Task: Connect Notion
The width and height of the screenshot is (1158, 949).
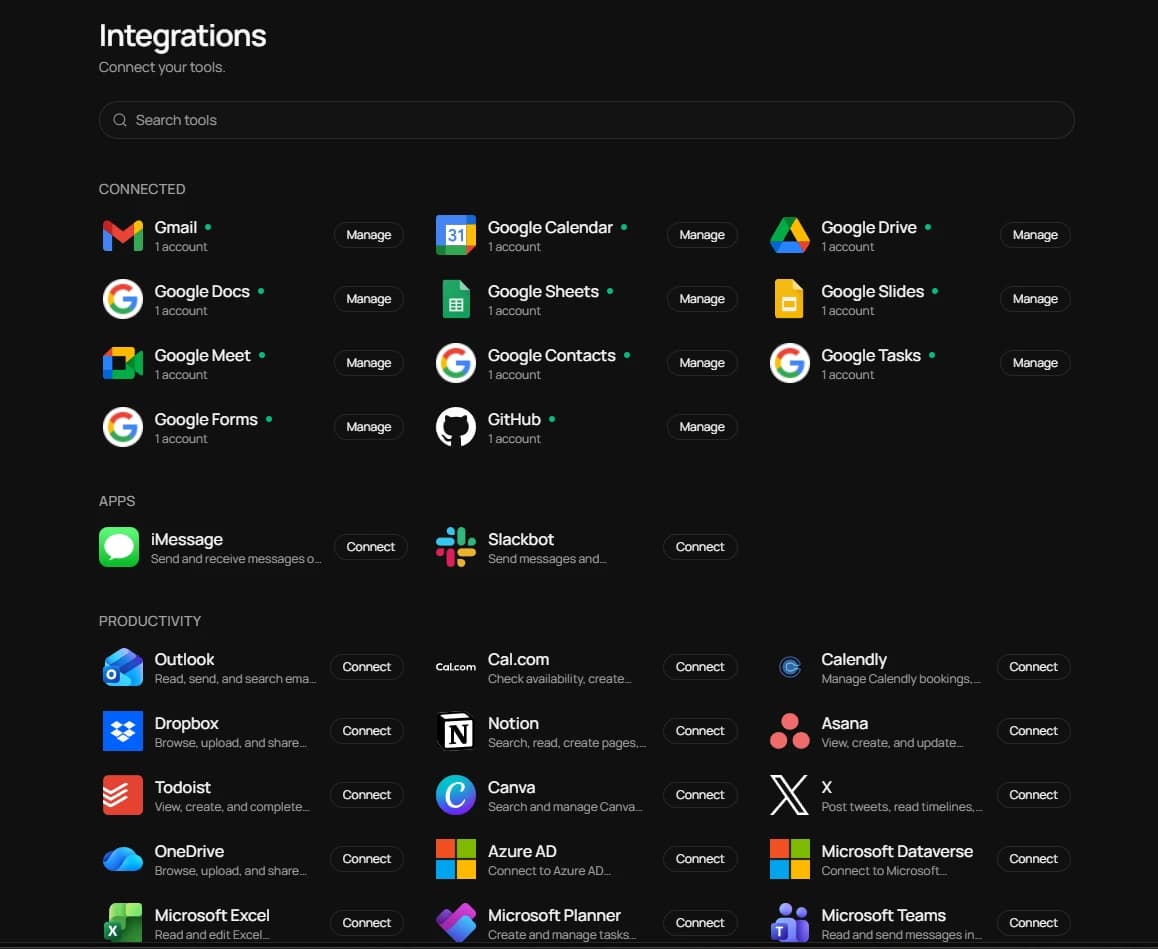Action: [x=700, y=731]
